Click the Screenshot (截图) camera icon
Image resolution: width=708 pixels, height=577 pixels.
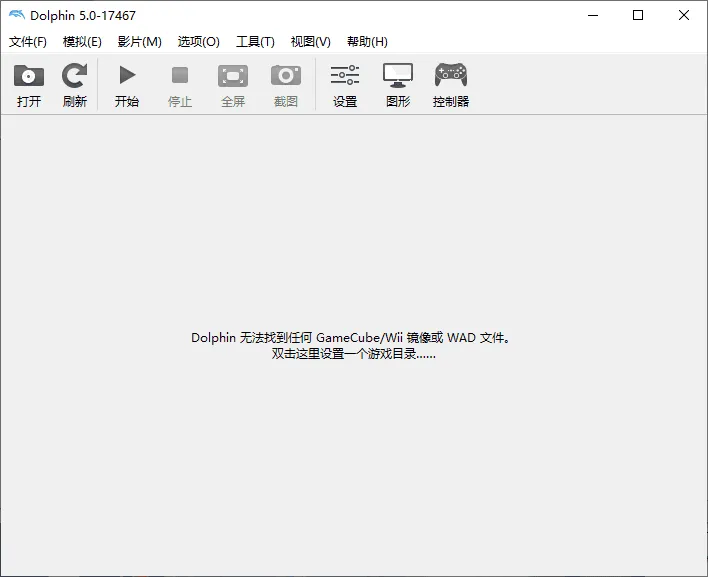click(286, 75)
